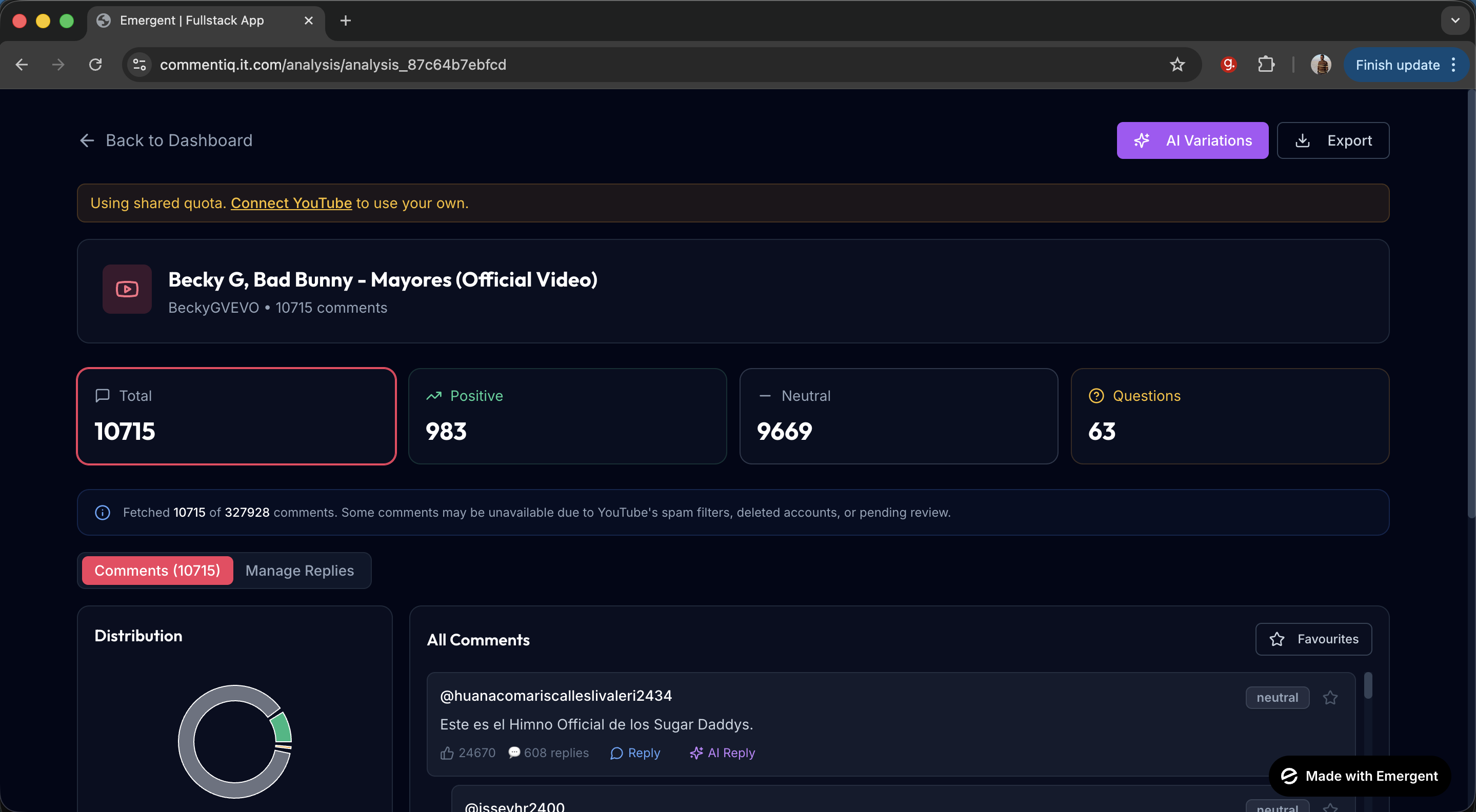Click the green segment of distribution donut
This screenshot has width=1476, height=812.
coord(282,727)
